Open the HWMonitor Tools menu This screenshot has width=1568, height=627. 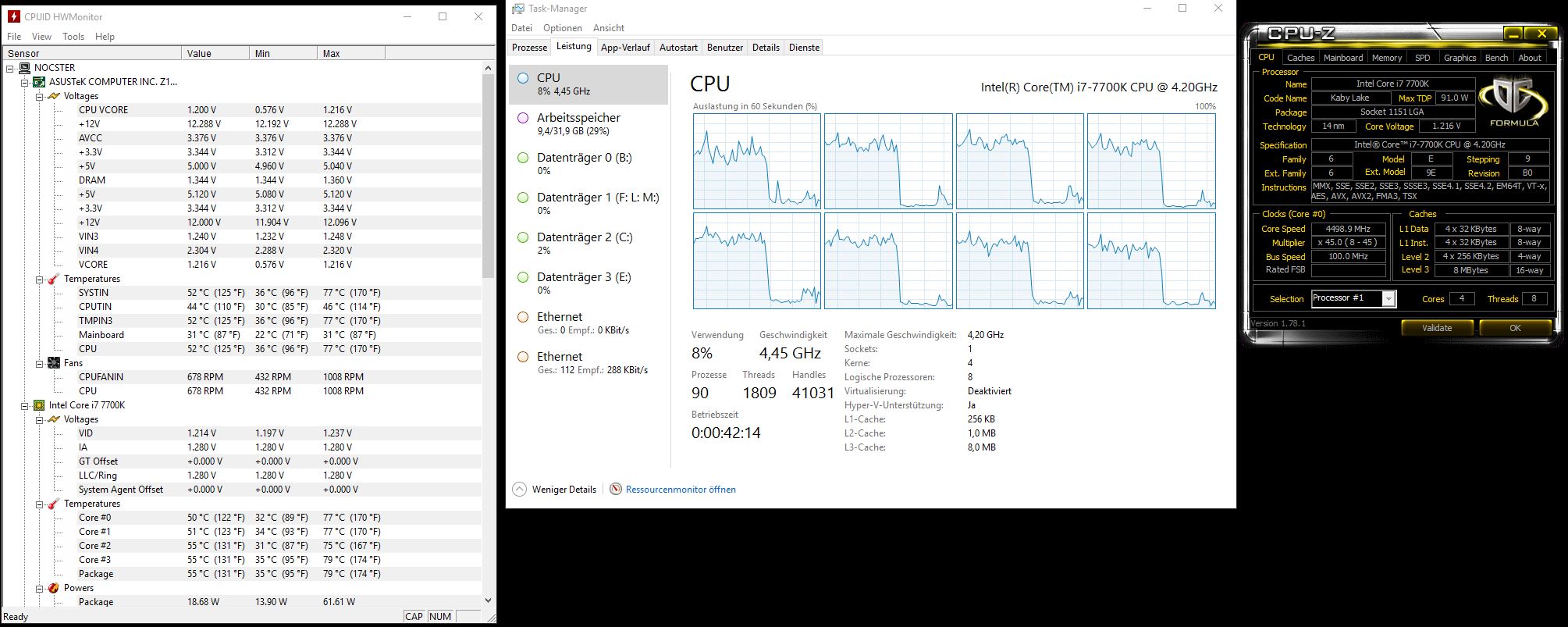pyautogui.click(x=73, y=37)
